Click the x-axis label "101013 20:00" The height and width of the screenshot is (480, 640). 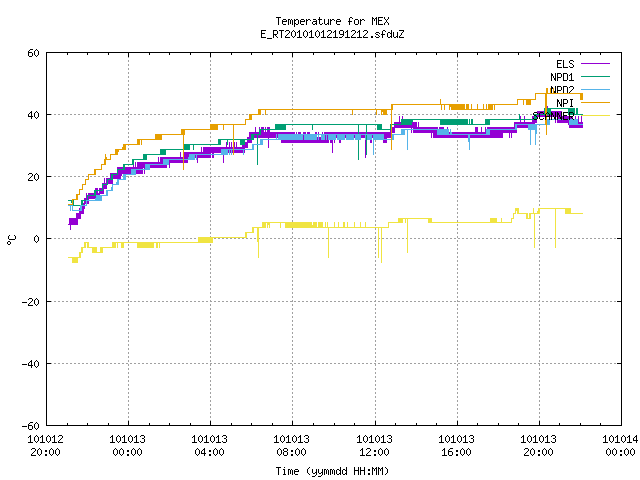(x=538, y=446)
